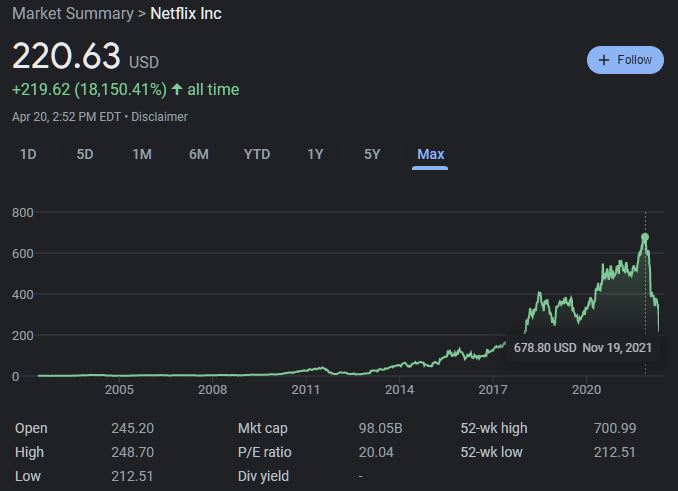Click the plus icon in Follow
This screenshot has height=491, width=678.
[x=604, y=60]
